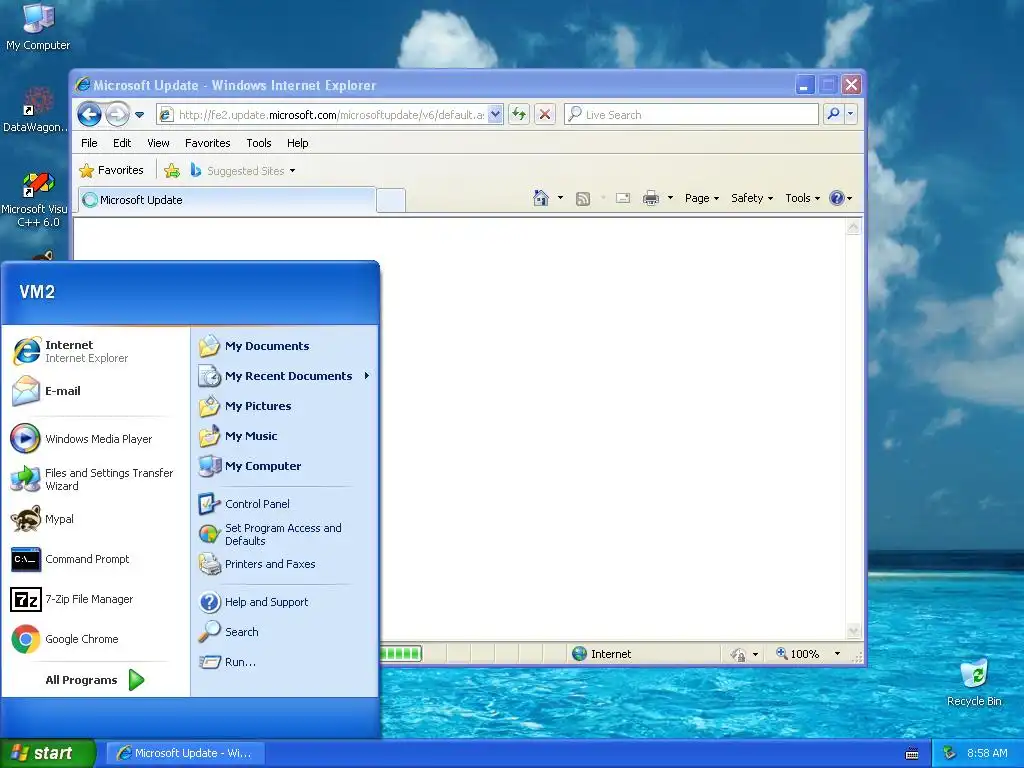Open the search provider dropdown arrow
The image size is (1024, 768).
850,114
